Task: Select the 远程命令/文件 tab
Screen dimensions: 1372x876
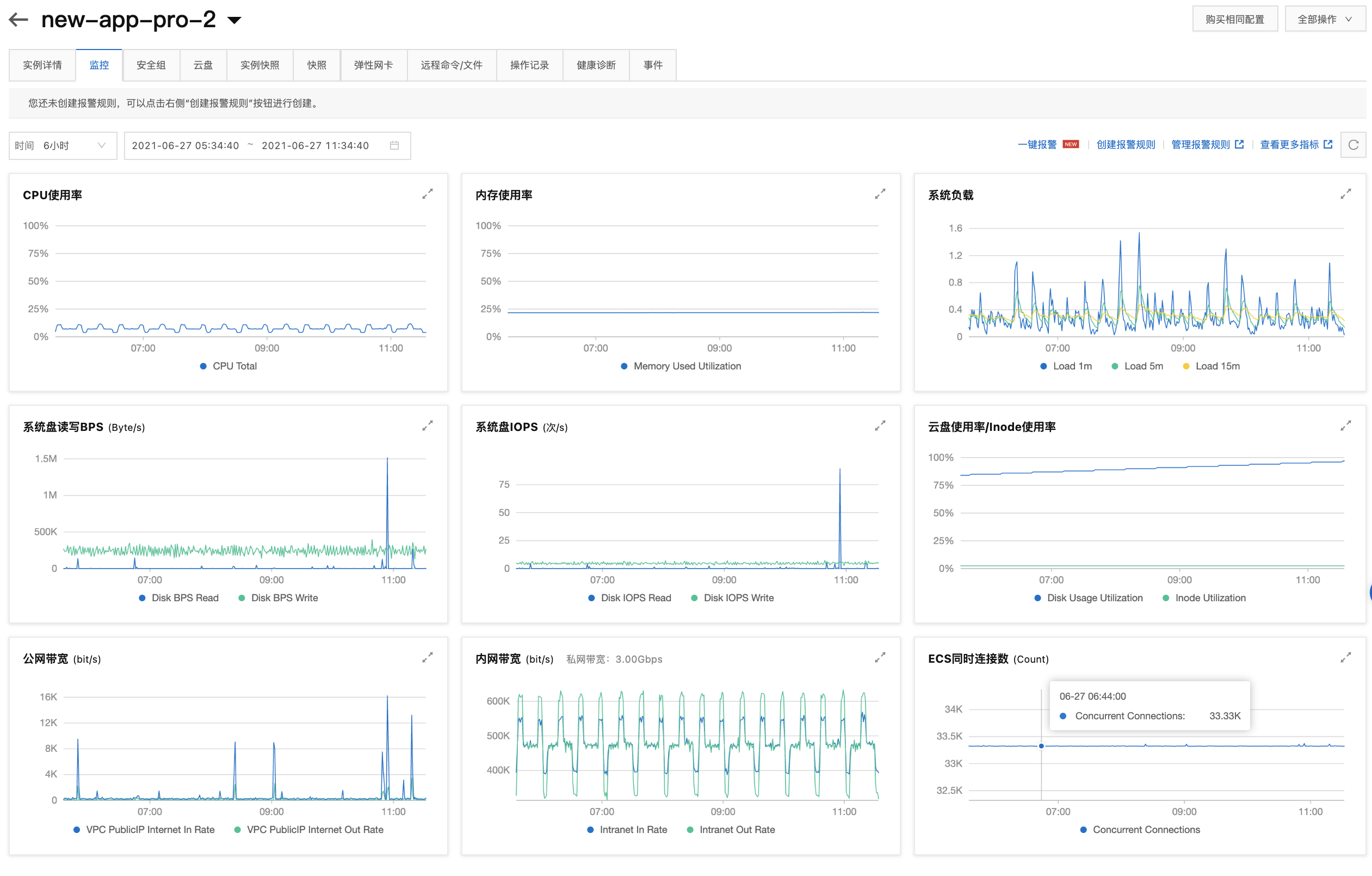Action: (451, 65)
